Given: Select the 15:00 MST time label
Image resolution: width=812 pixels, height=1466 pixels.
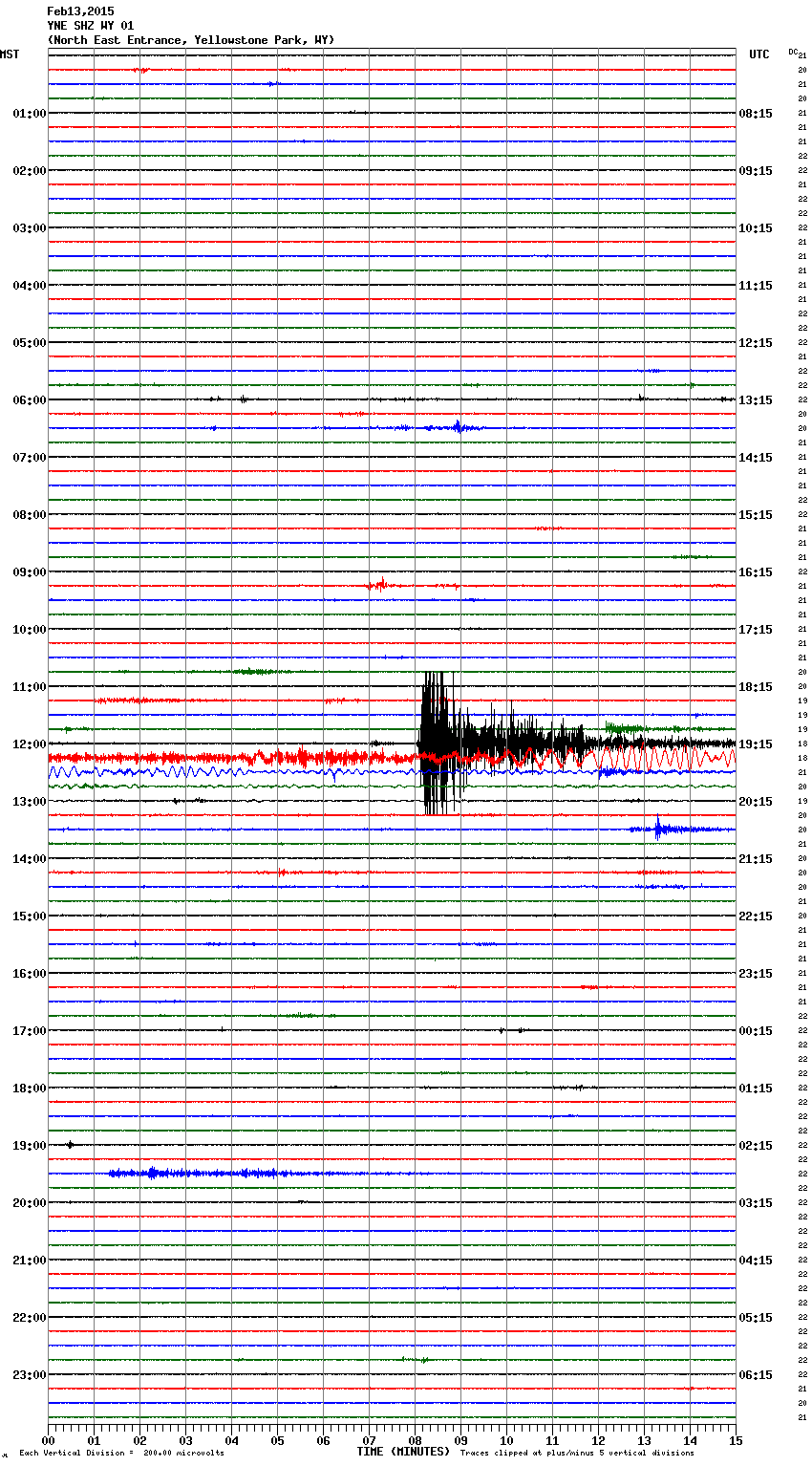Looking at the screenshot, I should (x=29, y=916).
